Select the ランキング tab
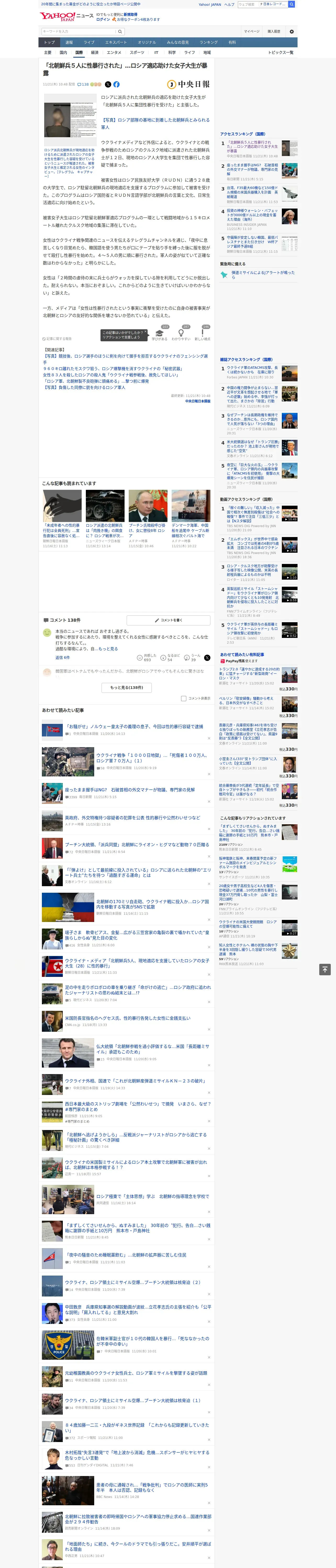 pyautogui.click(x=209, y=43)
